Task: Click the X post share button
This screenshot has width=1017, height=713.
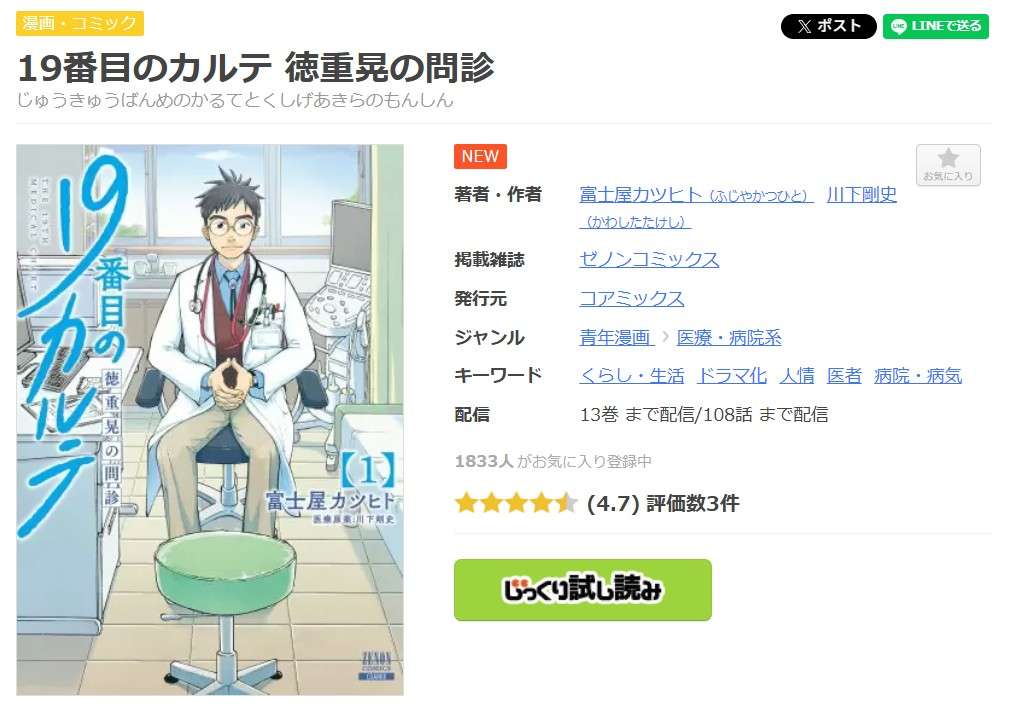Action: tap(828, 26)
